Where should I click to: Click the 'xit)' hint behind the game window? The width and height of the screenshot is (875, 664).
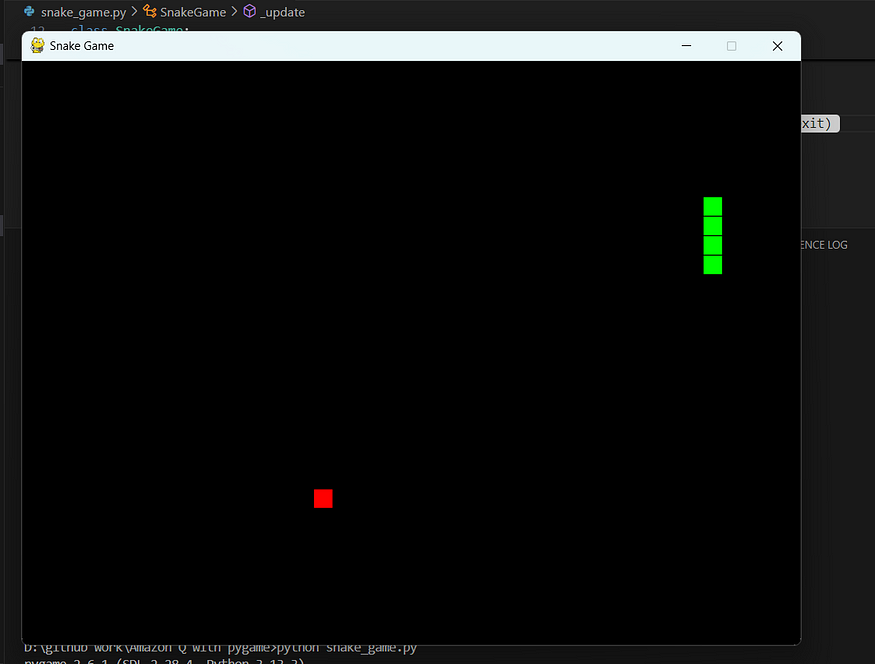820,123
